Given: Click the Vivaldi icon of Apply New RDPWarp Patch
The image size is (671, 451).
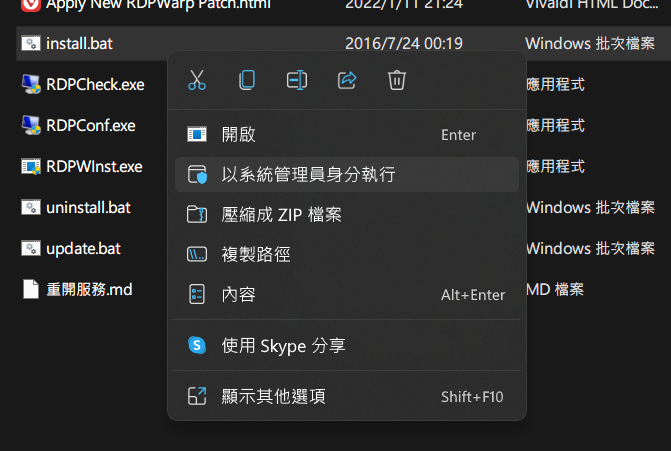Looking at the screenshot, I should point(31,4).
